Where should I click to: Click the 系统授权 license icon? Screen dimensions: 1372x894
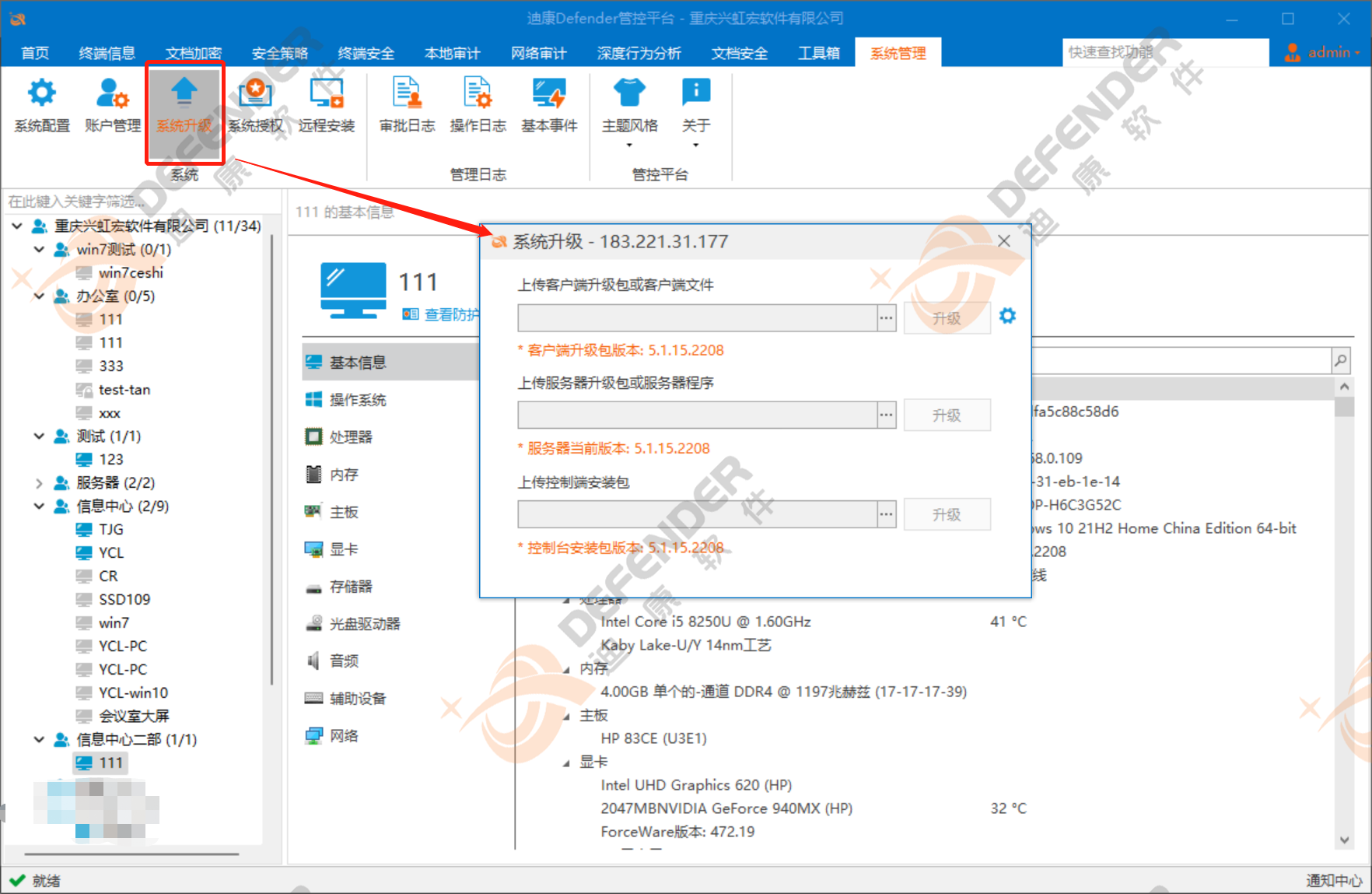coord(255,104)
